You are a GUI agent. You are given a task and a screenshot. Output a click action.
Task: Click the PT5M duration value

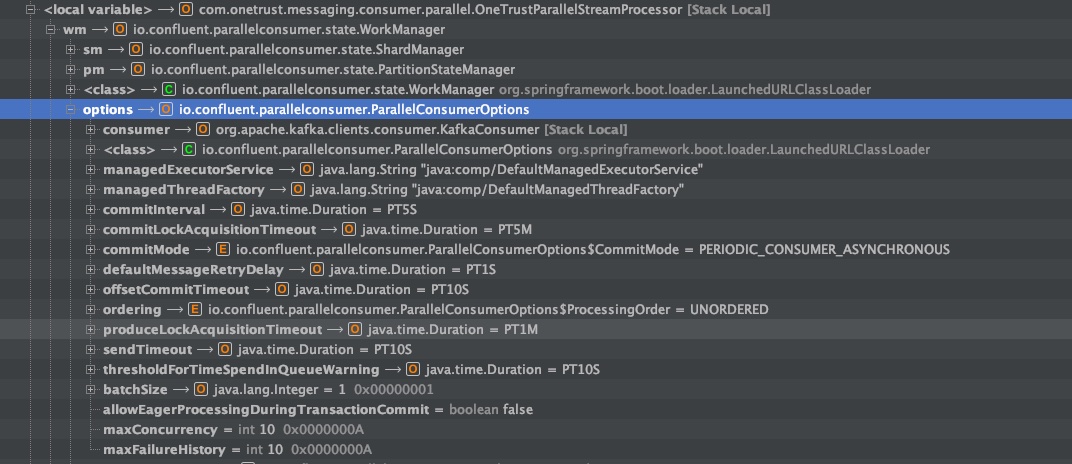[515, 230]
